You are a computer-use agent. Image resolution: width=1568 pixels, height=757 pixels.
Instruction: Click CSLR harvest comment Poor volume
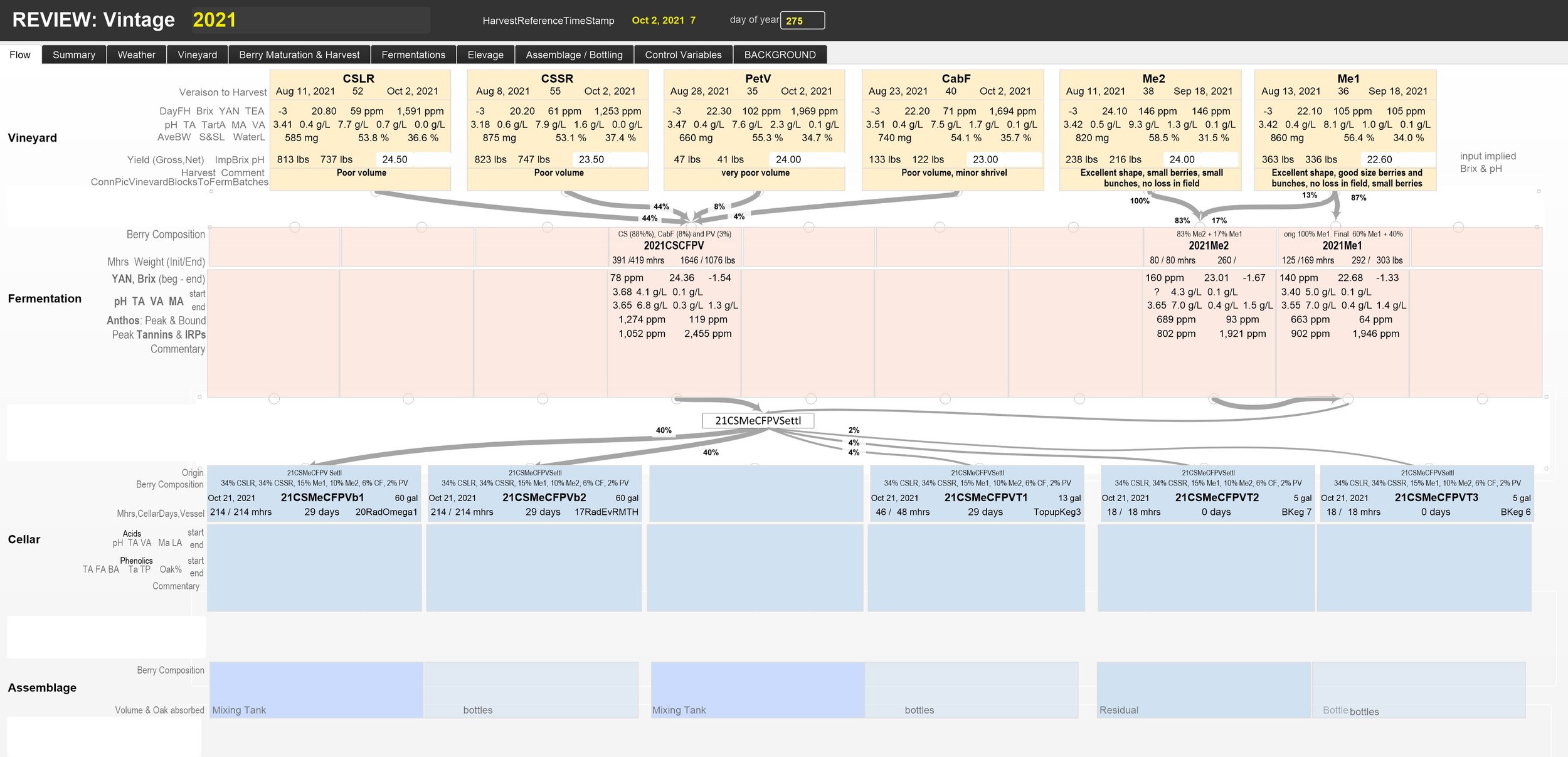coord(361,172)
